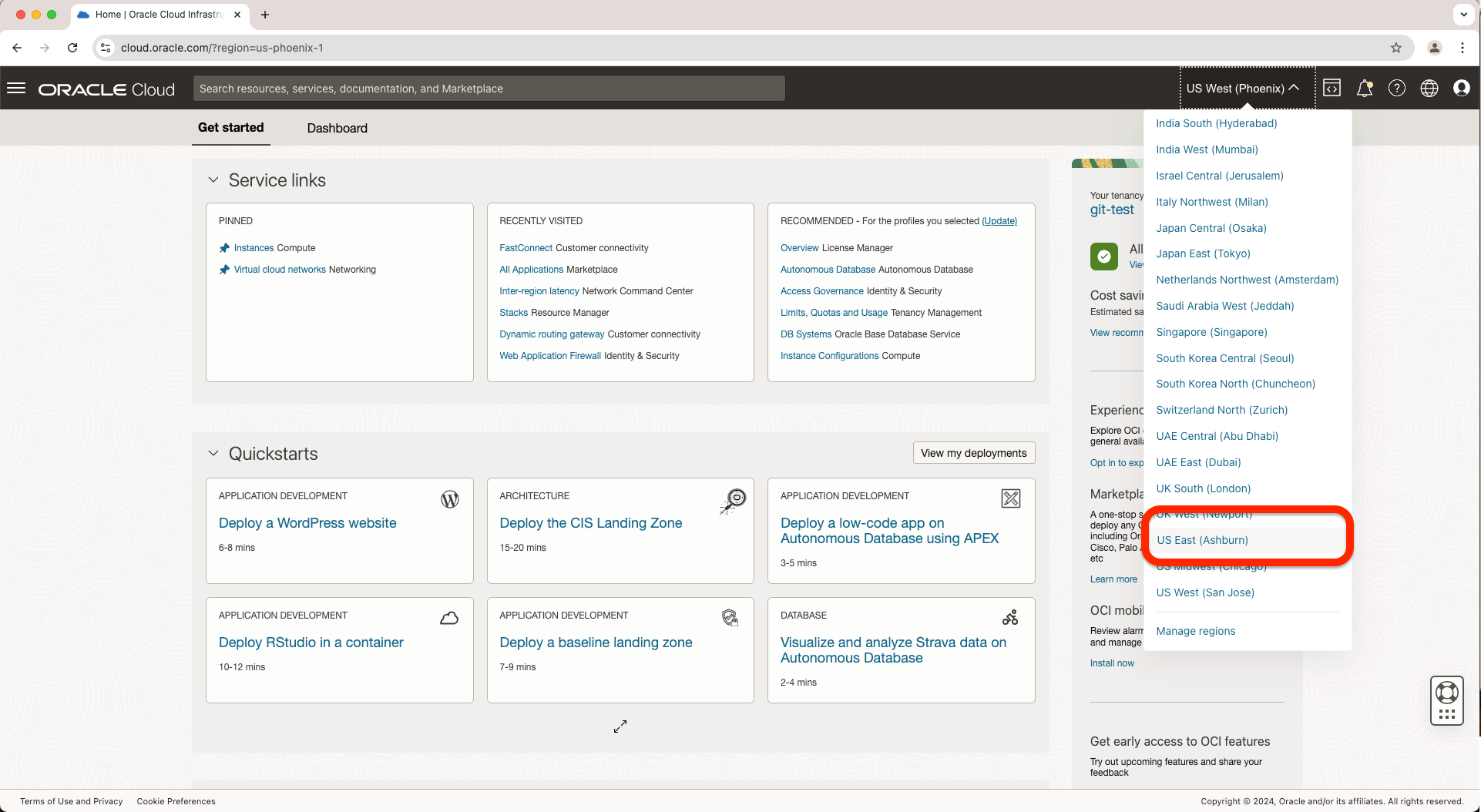The height and width of the screenshot is (812, 1481).
Task: Open the pinned Instances link
Action: [x=254, y=248]
